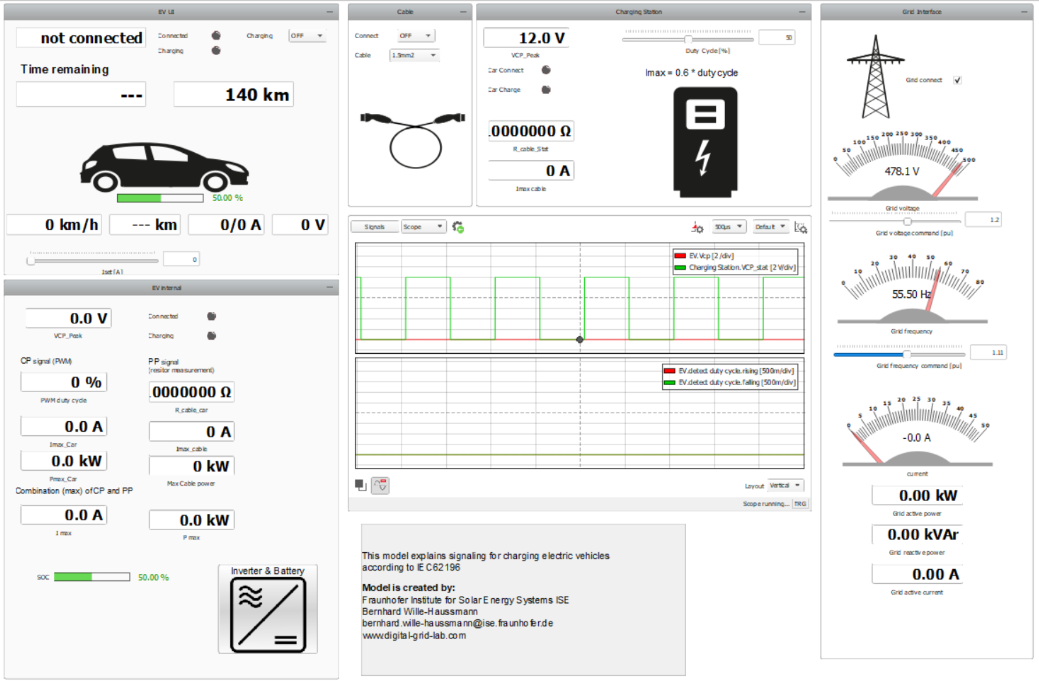Viewport: 1039px width, 682px height.
Task: Click the transmission tower grid icon
Action: coord(875,74)
